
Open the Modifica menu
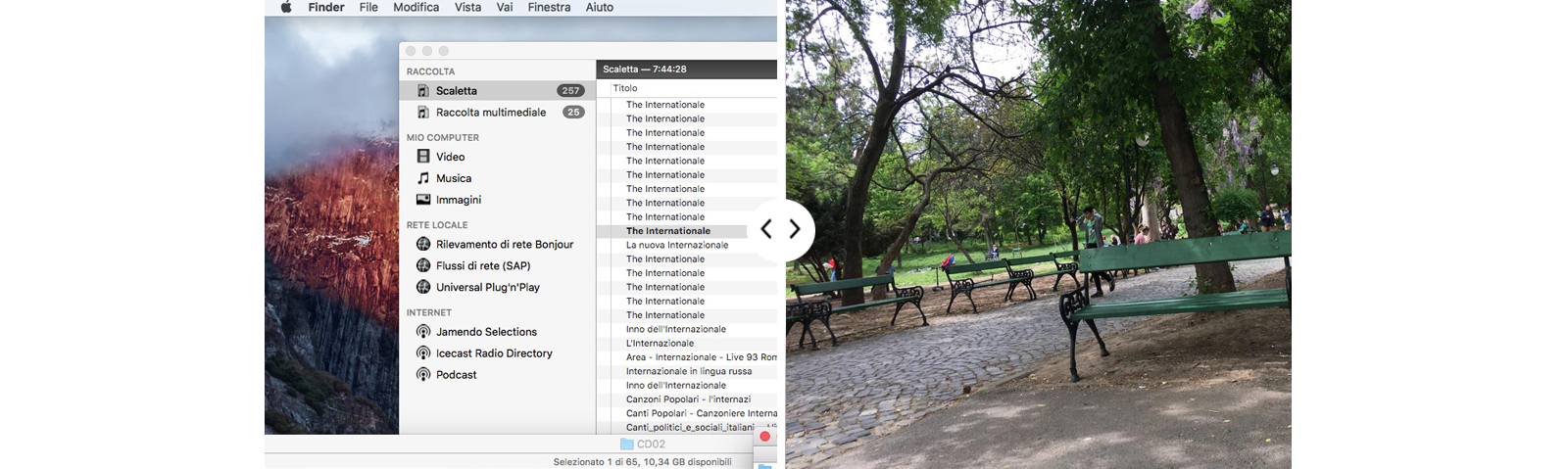(x=416, y=7)
